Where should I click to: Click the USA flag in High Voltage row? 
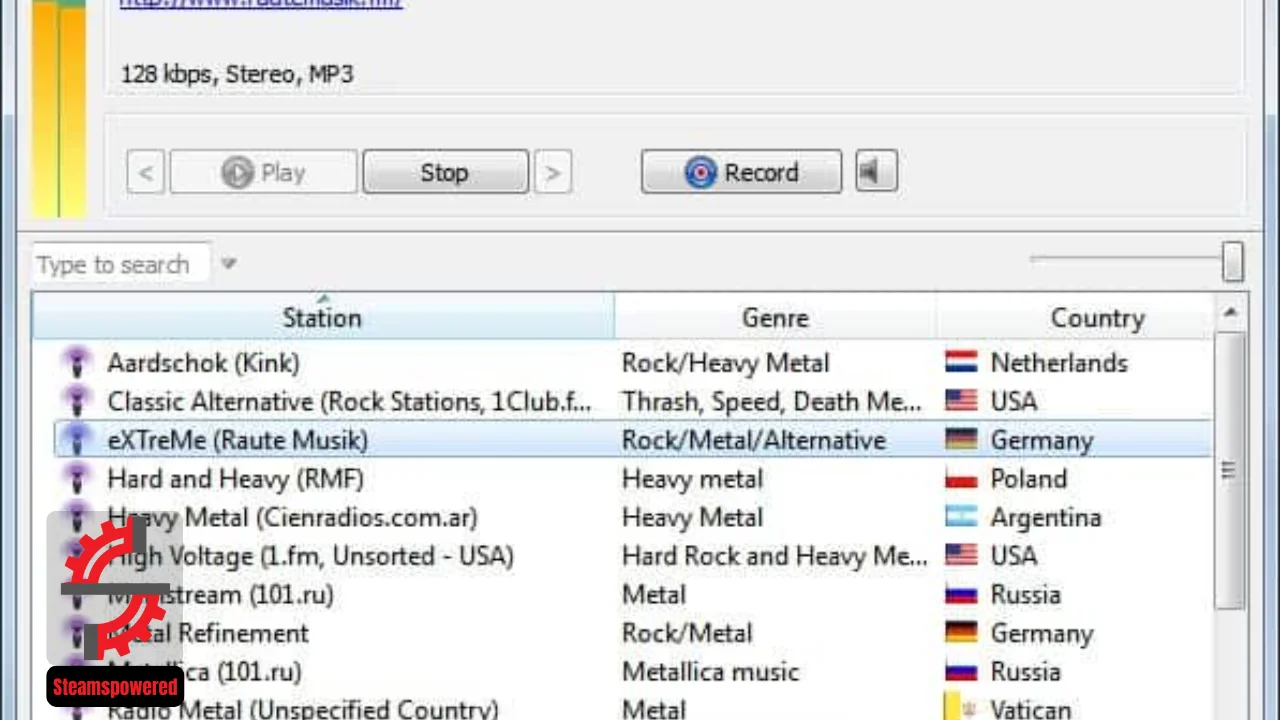961,555
